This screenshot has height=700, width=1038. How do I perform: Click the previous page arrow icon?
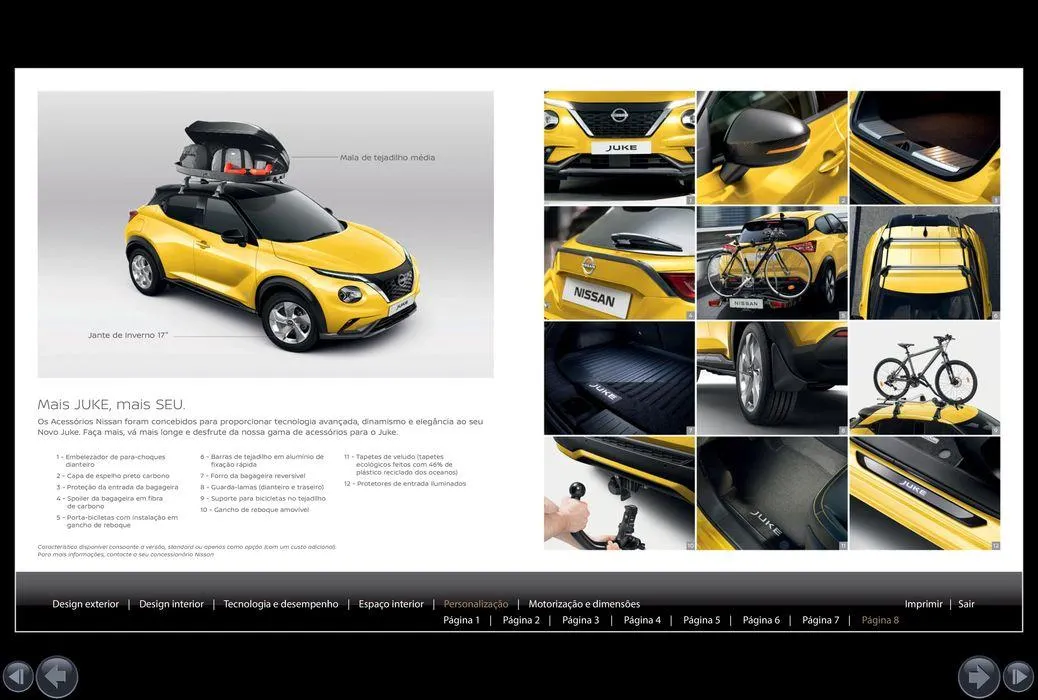(x=57, y=676)
